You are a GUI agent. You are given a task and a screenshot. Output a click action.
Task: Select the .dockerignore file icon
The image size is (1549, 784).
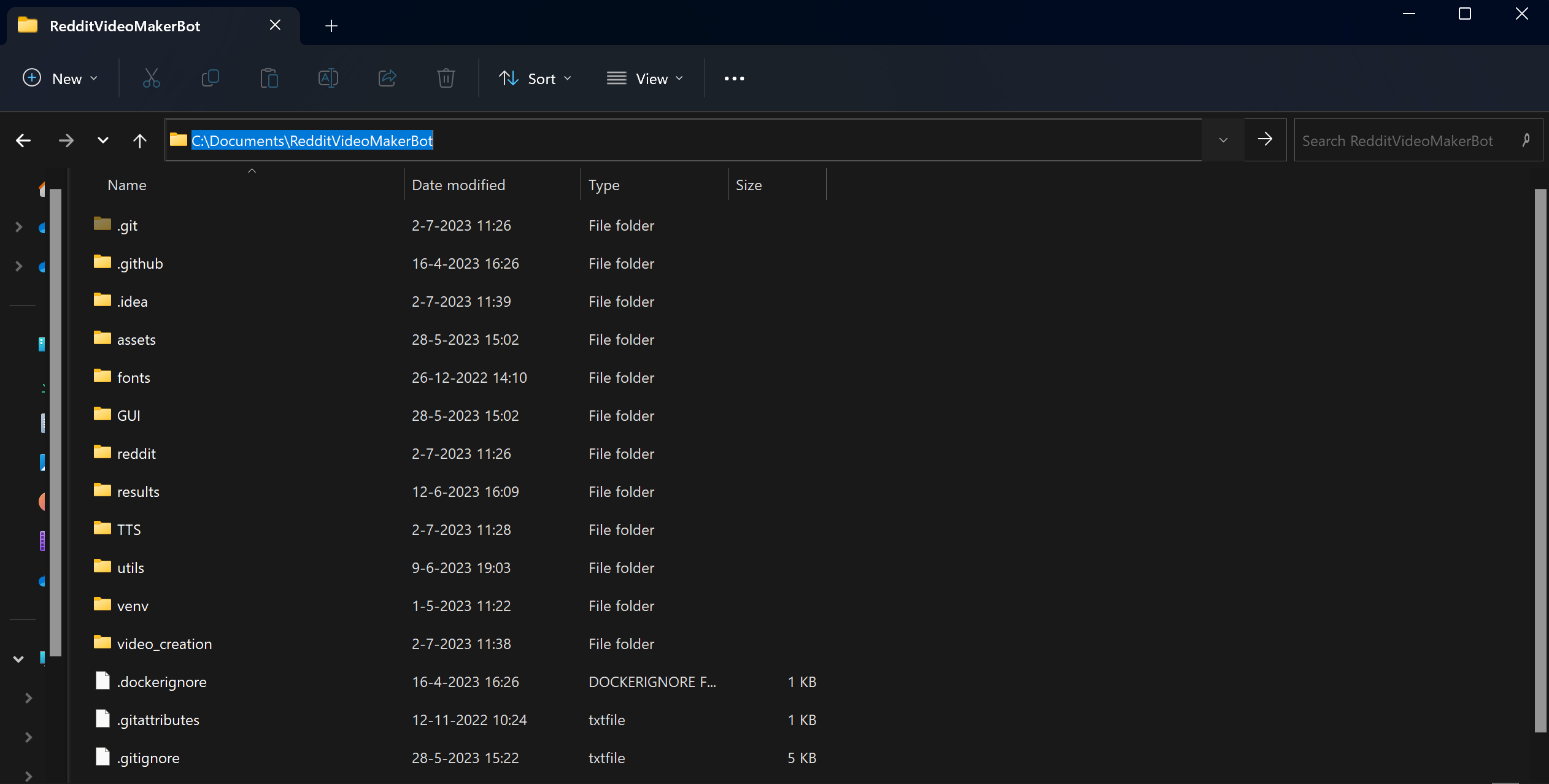(102, 680)
